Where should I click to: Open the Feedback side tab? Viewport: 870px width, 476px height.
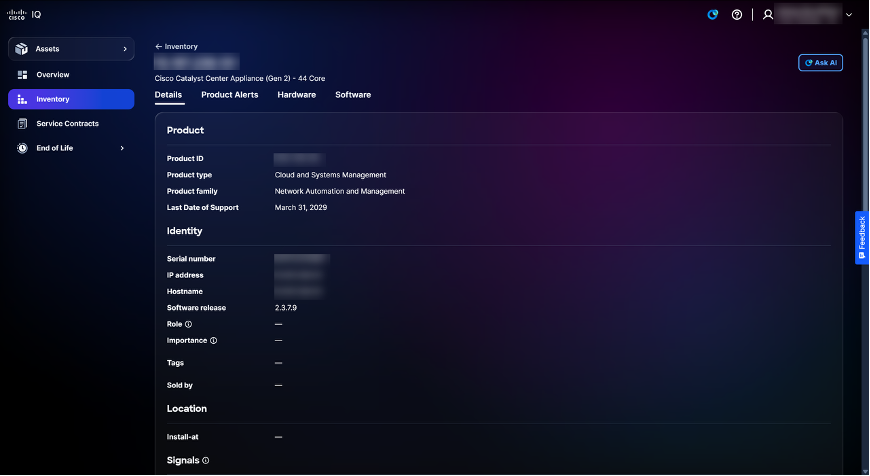(x=862, y=237)
